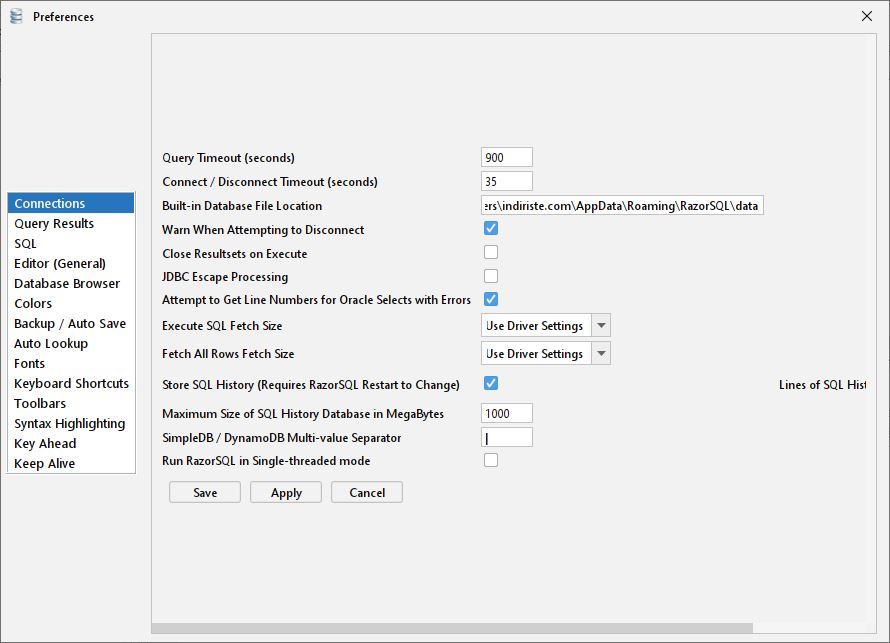
Task: Open Query Results preferences
Action: coord(71,224)
